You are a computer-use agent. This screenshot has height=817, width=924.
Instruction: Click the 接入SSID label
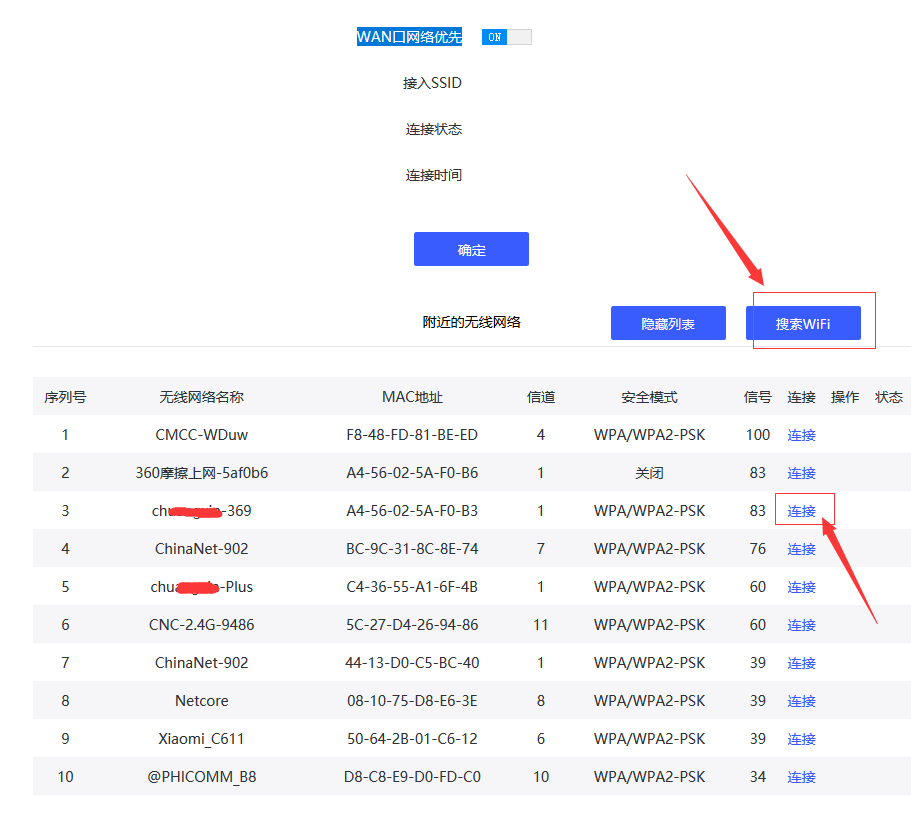pyautogui.click(x=432, y=83)
